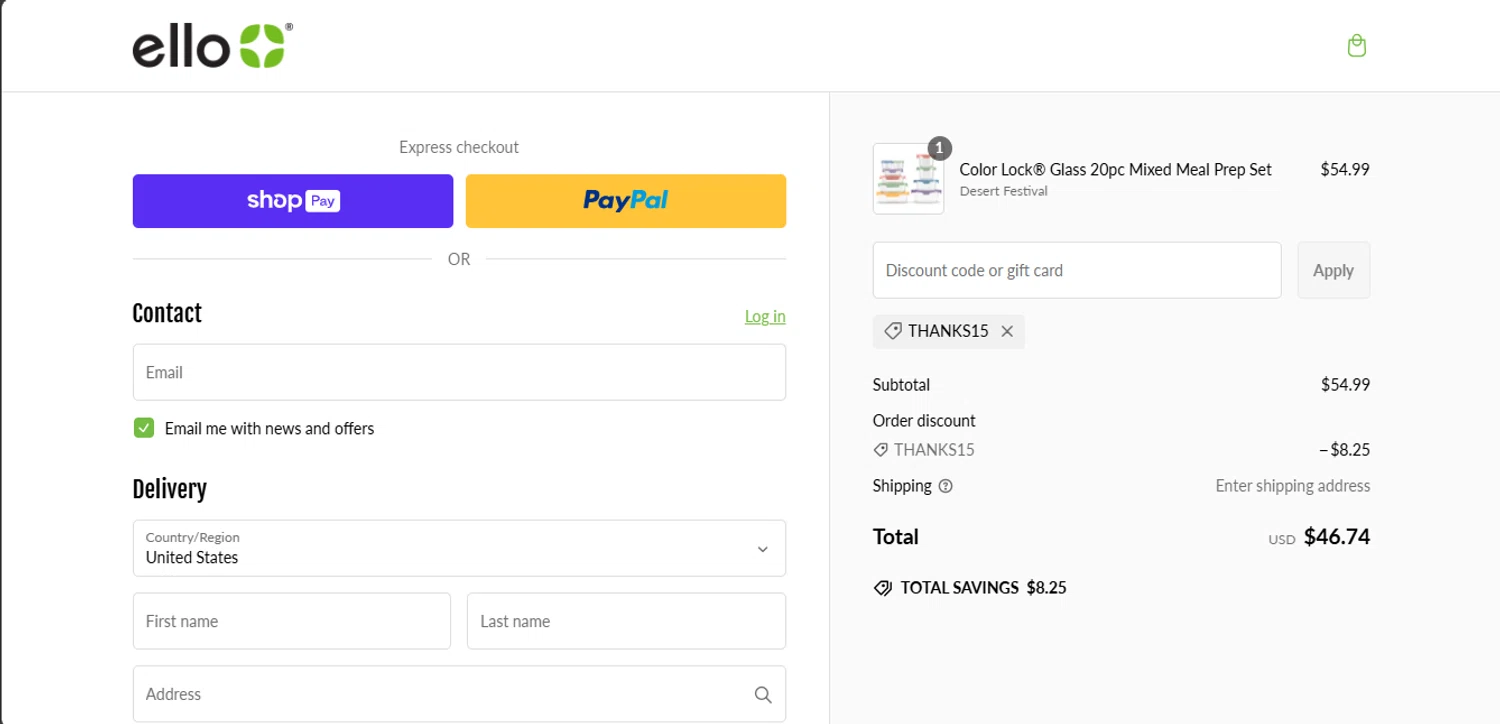Screen dimensions: 1500x724
Task: Click the Contact section heading
Action: point(167,313)
